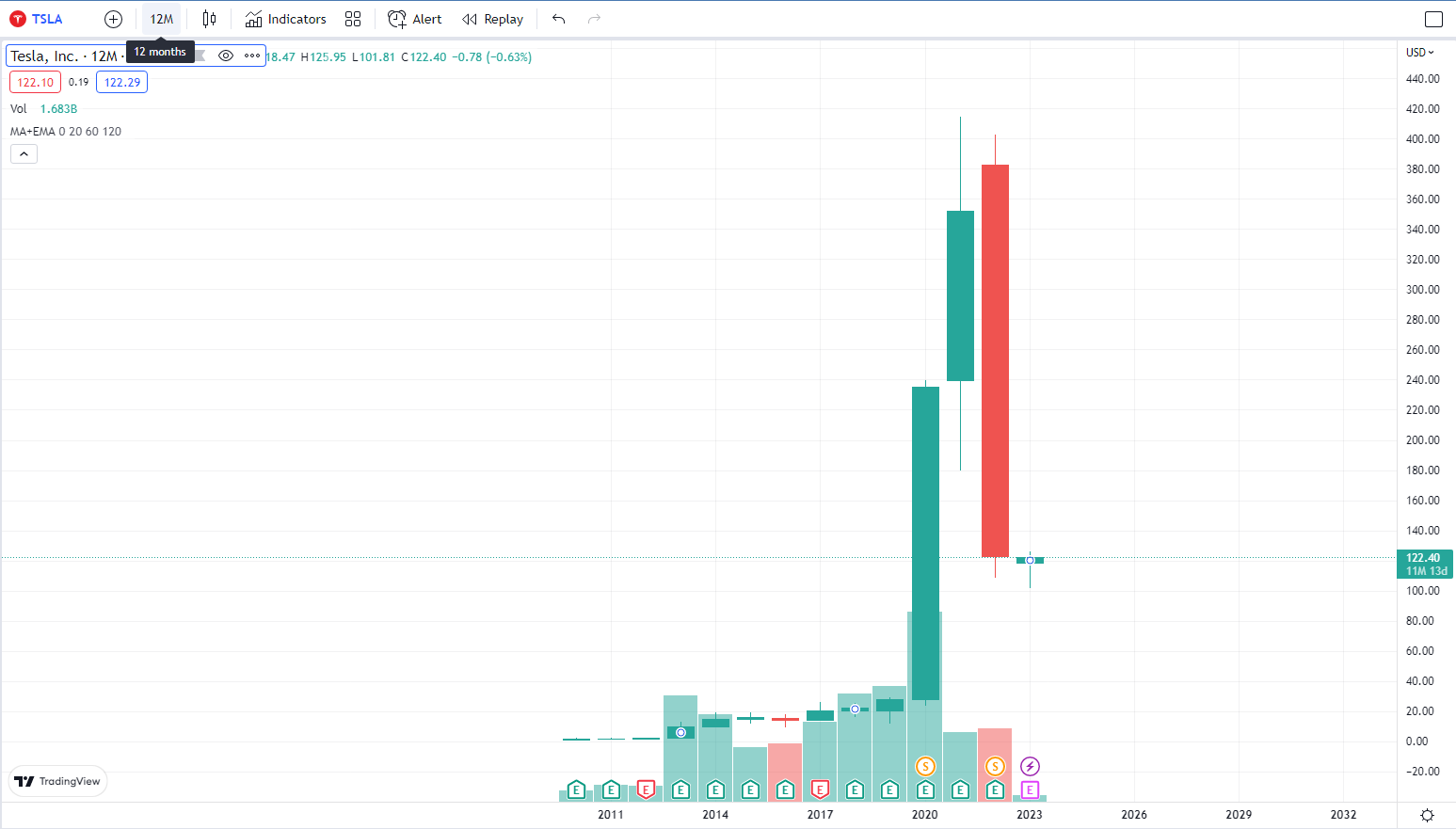Open the earnings E marker above 2014 label
Viewport: 1456px width, 829px height.
715,789
